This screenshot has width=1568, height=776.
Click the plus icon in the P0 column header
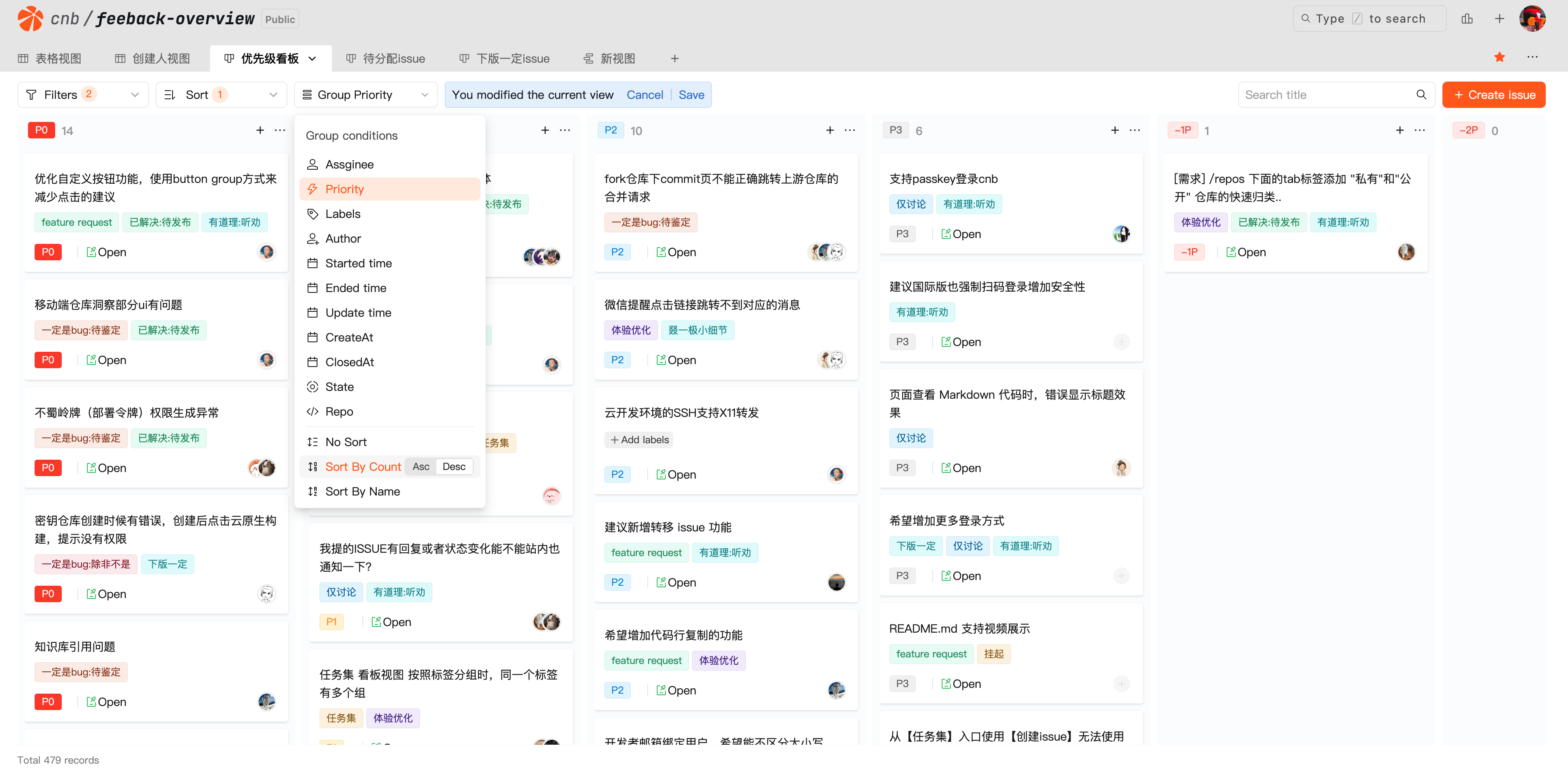pos(260,130)
